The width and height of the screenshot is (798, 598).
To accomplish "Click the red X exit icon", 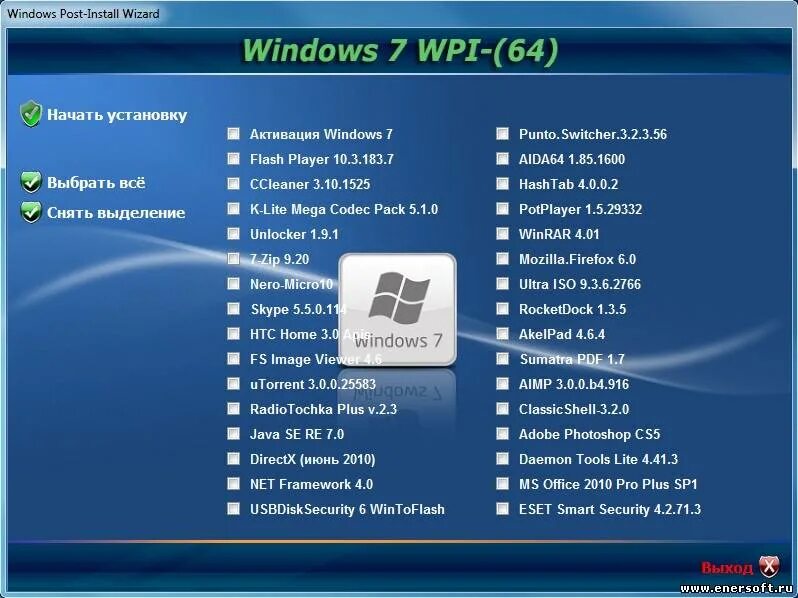I will pyautogui.click(x=769, y=566).
